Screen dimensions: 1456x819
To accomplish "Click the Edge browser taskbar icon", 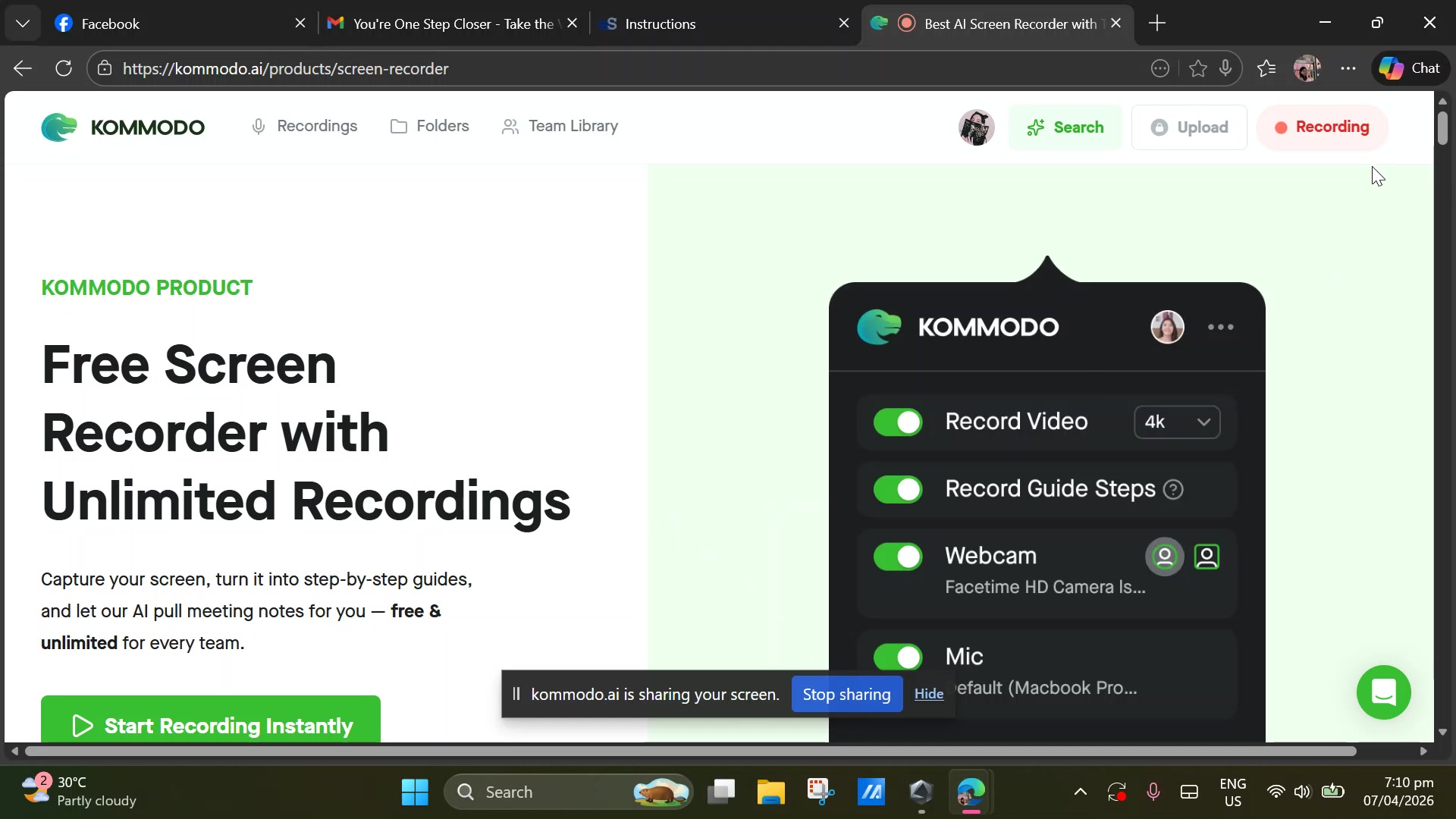I will point(971,792).
